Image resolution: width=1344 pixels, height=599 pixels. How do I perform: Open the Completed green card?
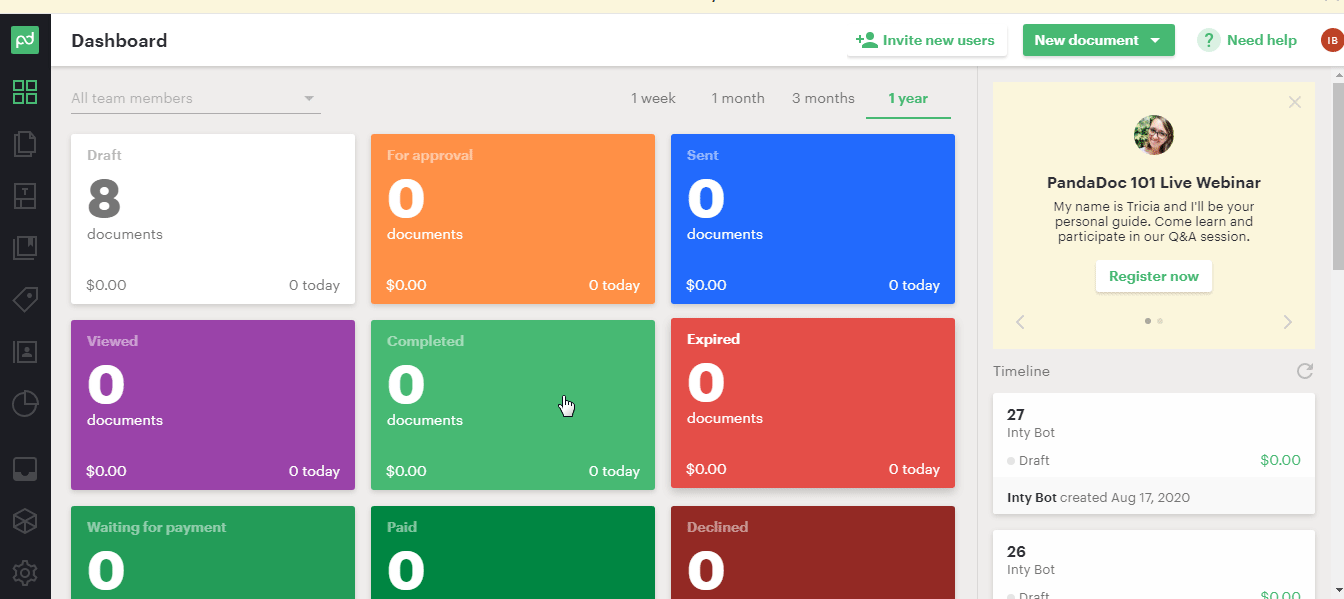pos(513,405)
